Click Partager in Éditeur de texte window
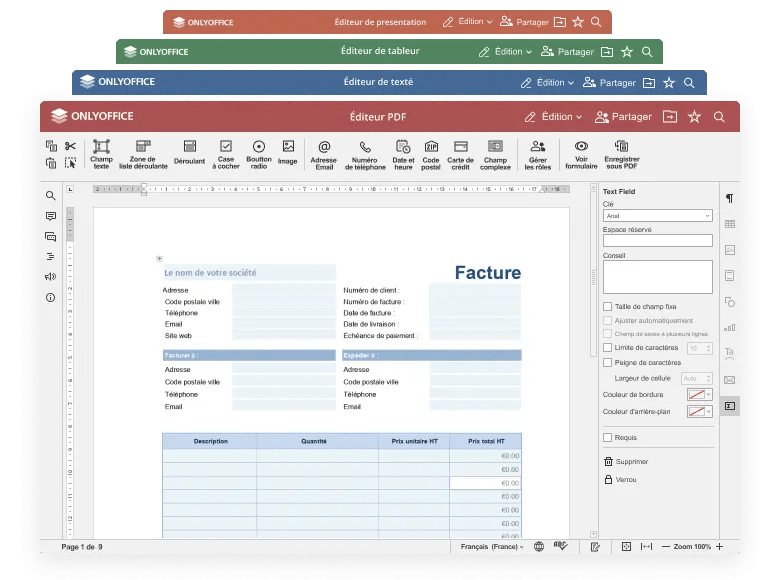Viewport: 780px width, 580px height. tap(609, 83)
